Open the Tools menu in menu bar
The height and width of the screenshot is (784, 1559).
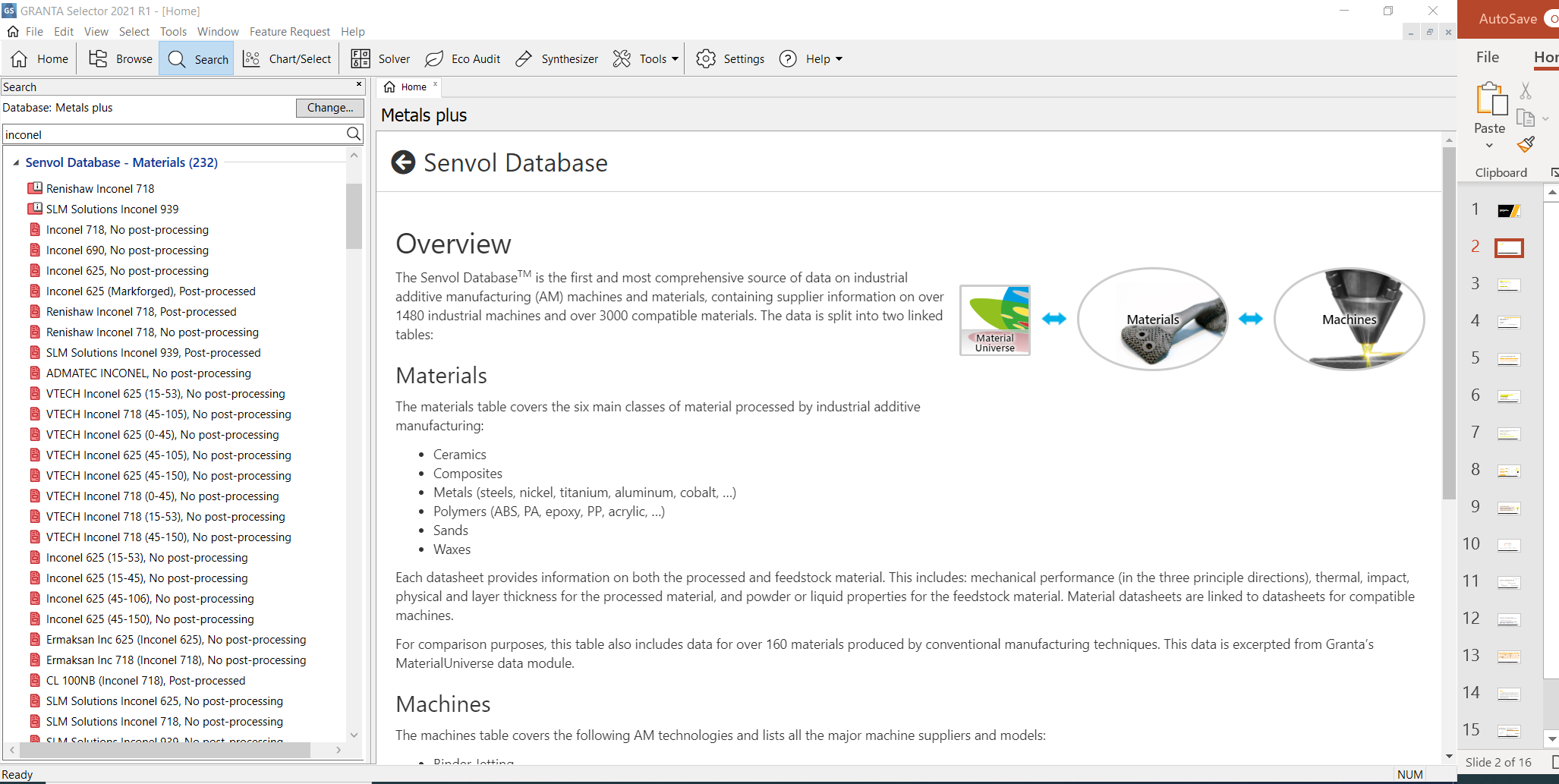click(x=173, y=32)
